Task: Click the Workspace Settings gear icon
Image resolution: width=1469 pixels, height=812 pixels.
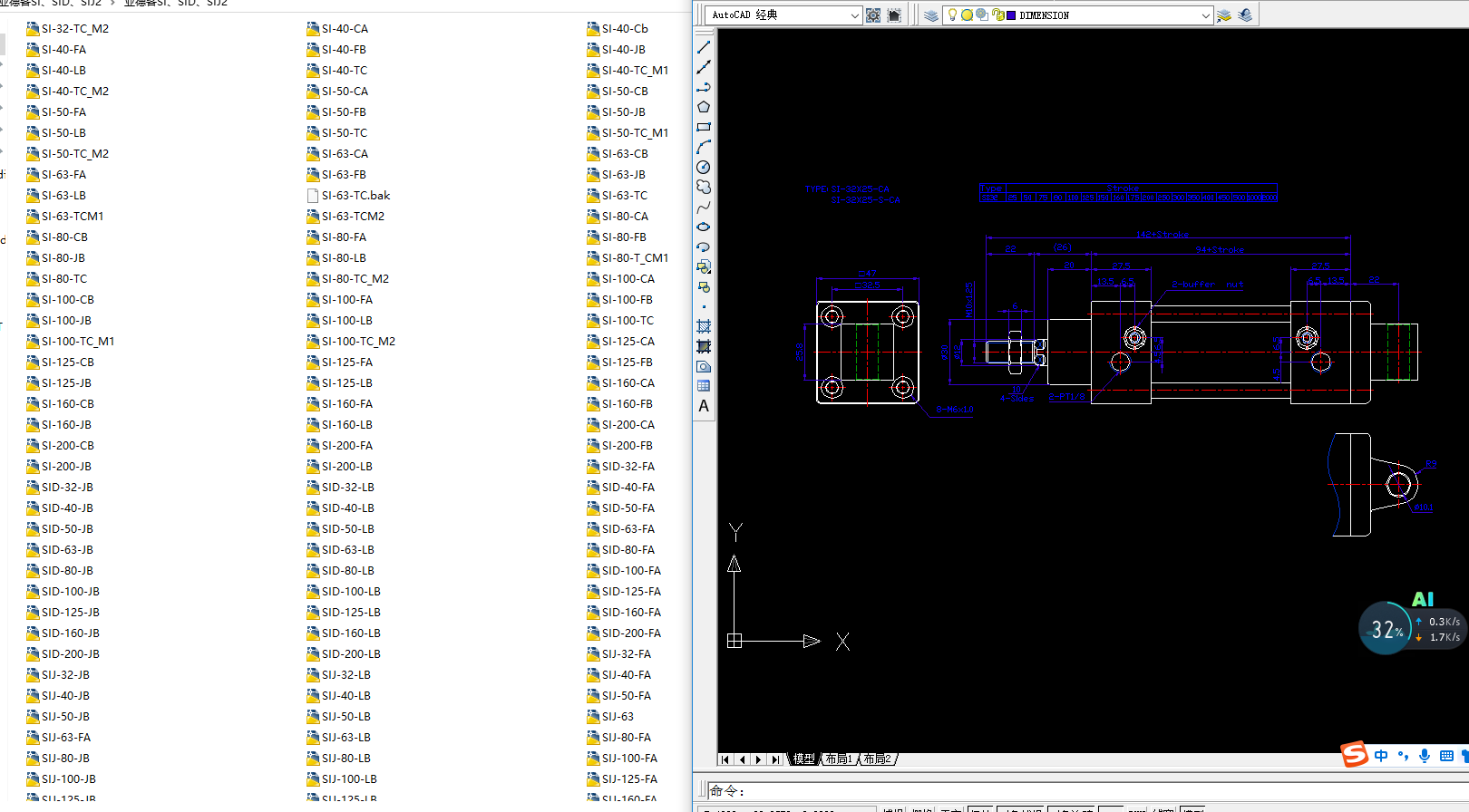Action: tap(873, 15)
